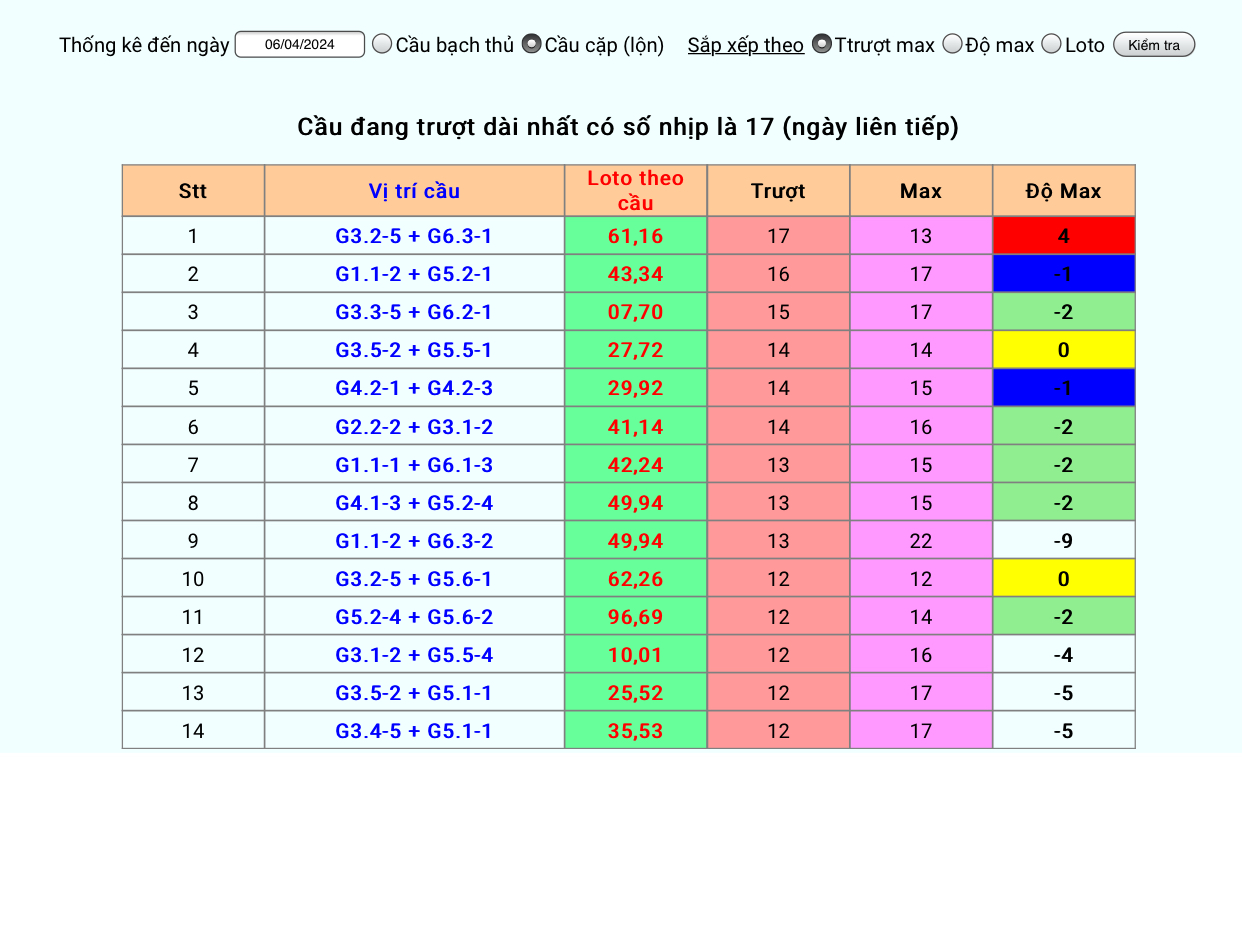Choose the Loto sorting radio button
The height and width of the screenshot is (935, 1242).
click(x=1052, y=44)
